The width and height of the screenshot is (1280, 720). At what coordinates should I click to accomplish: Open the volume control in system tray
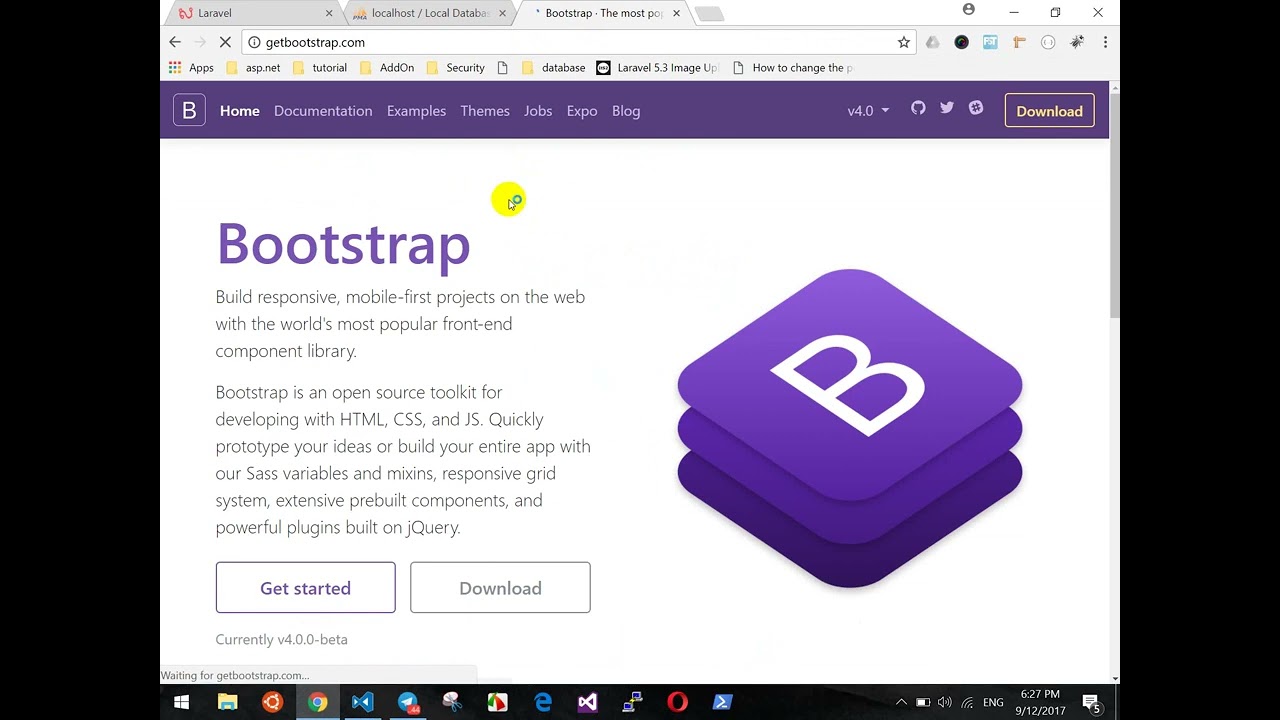coord(945,703)
